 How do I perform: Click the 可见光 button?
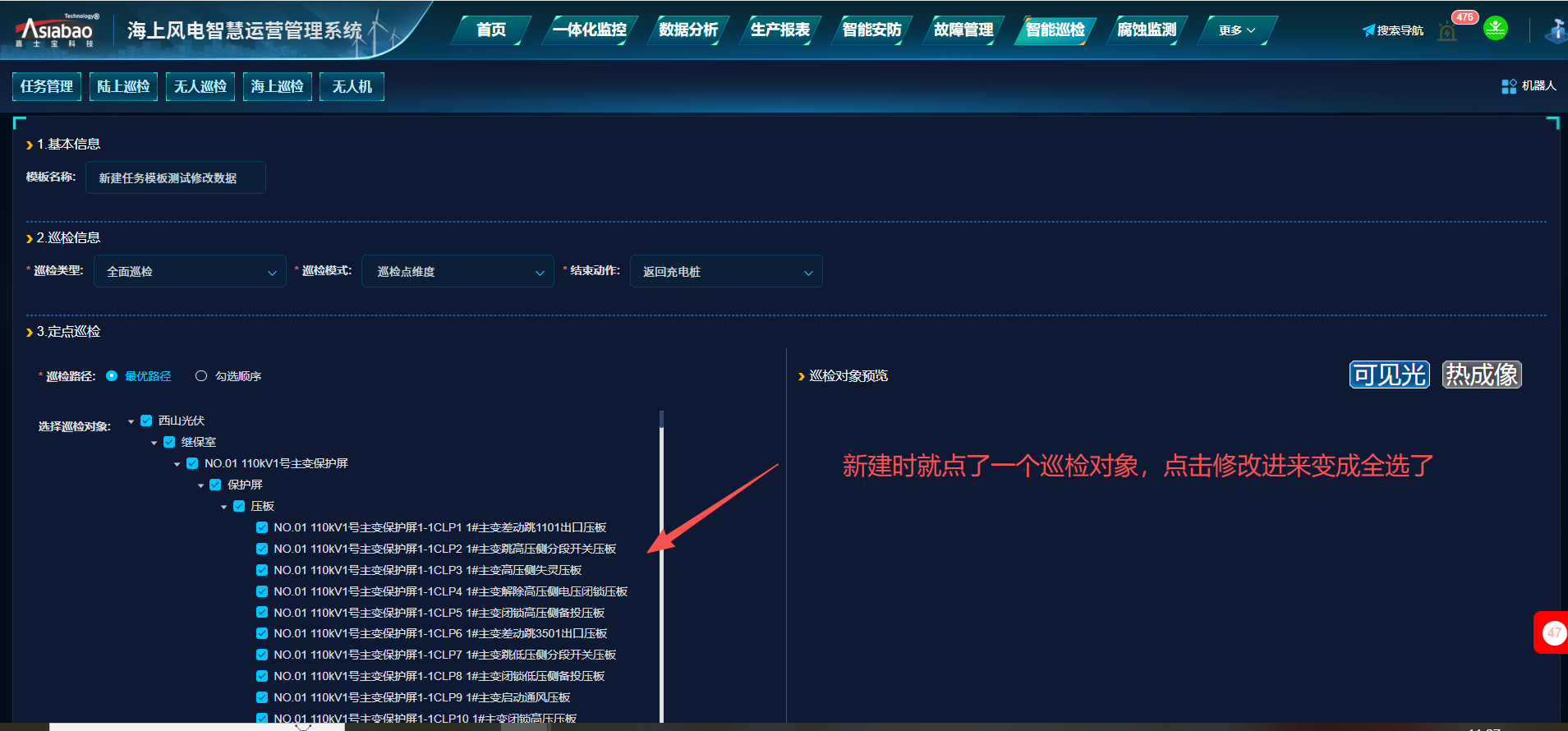click(x=1389, y=375)
